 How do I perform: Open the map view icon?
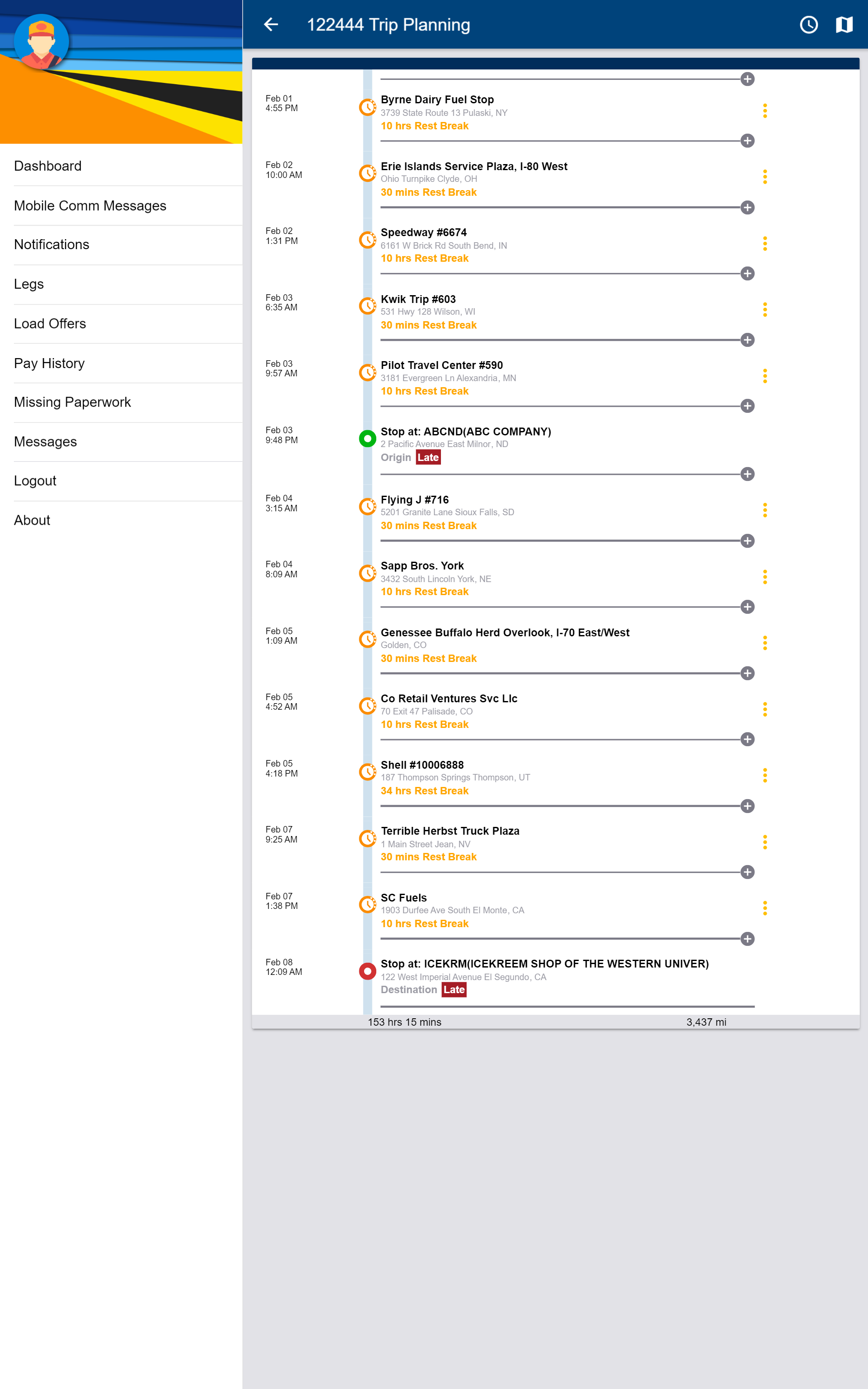tap(844, 24)
